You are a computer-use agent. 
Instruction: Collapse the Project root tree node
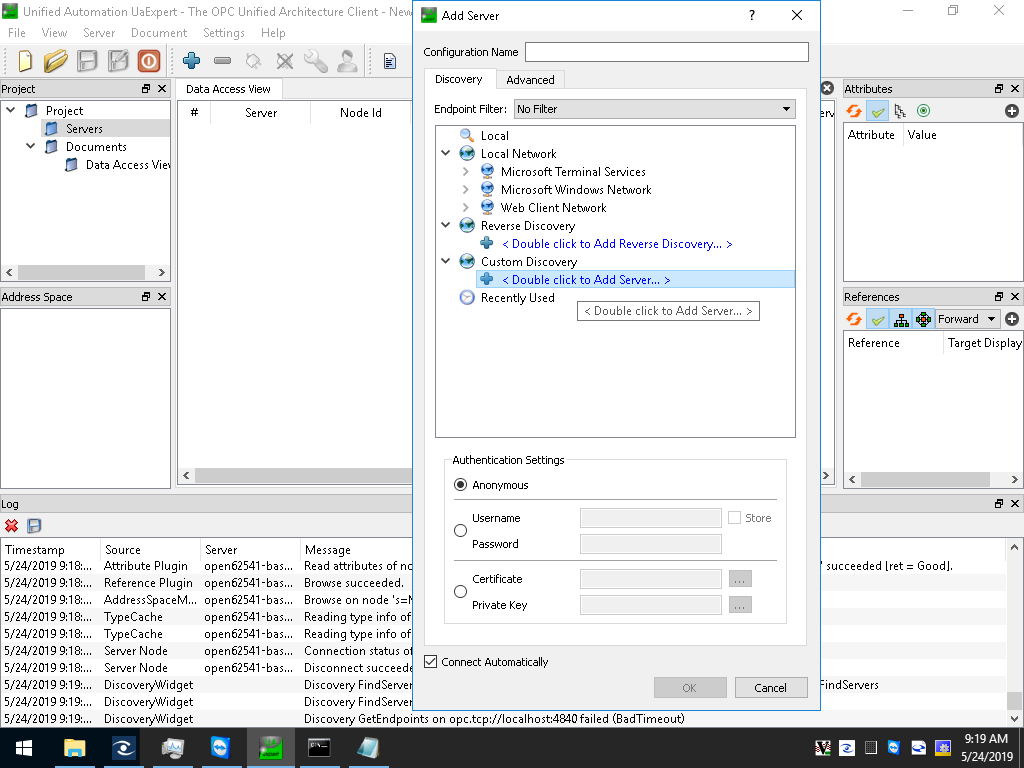tap(10, 110)
